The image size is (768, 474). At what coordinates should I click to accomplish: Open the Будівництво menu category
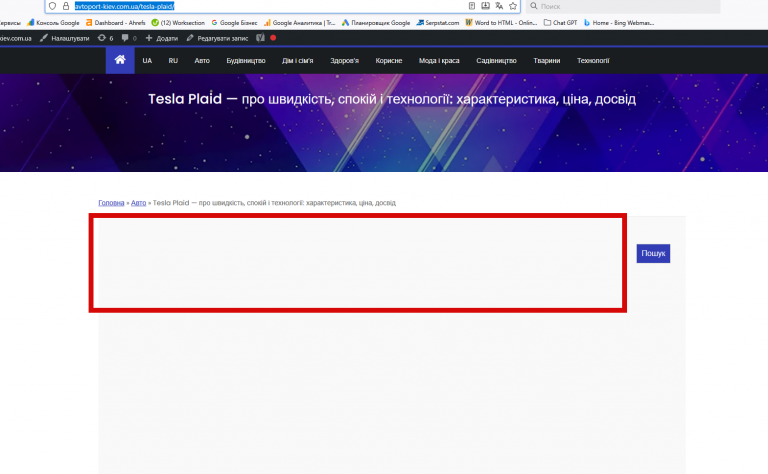(x=246, y=61)
